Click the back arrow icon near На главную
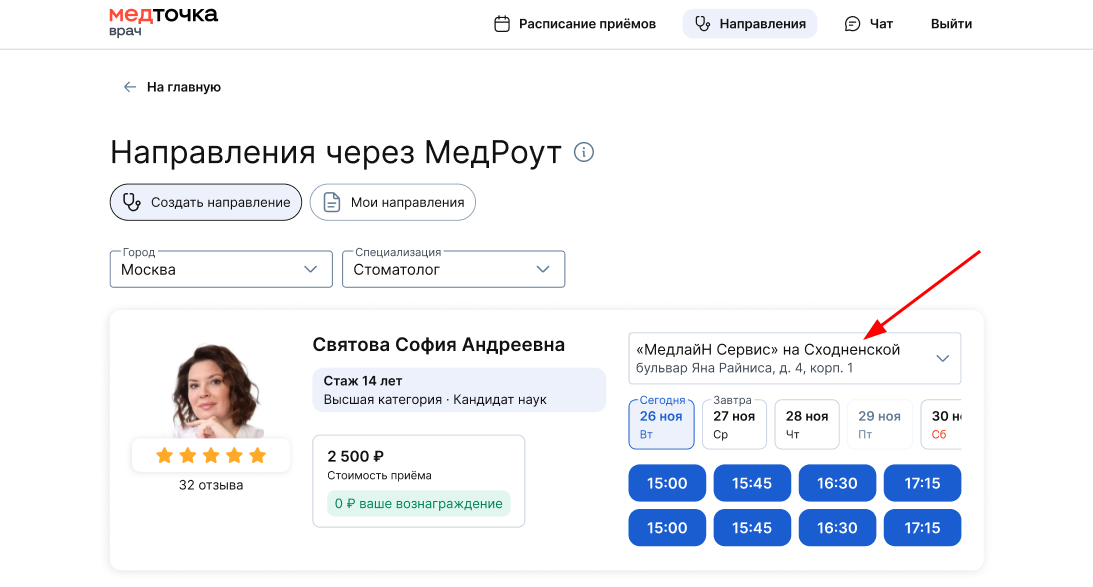This screenshot has width=1093, height=587. point(129,87)
